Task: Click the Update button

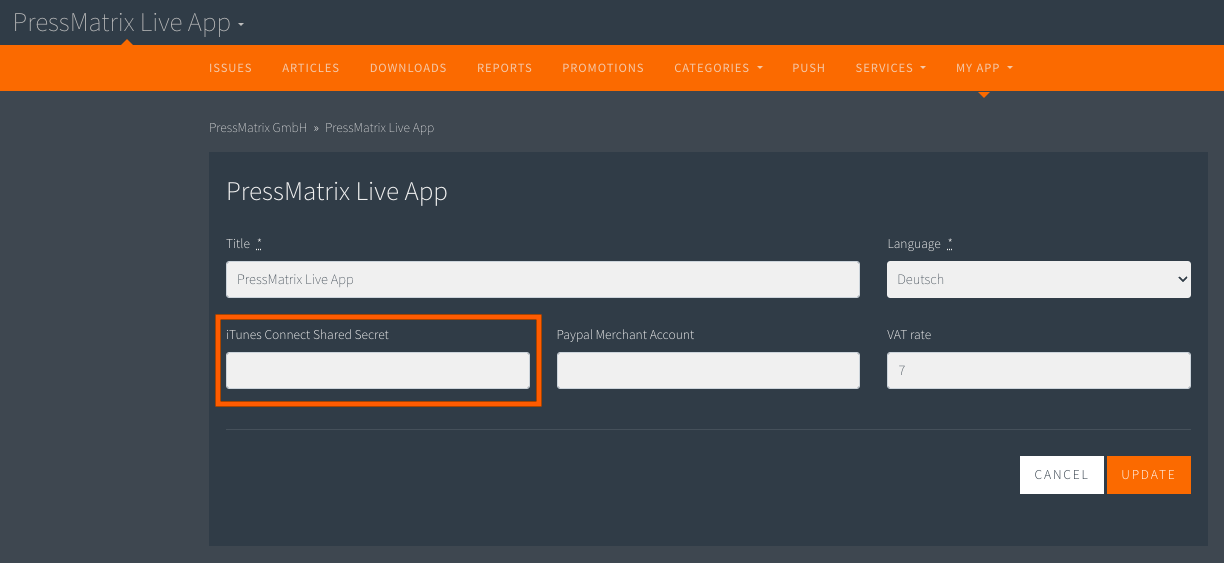Action: click(1149, 475)
